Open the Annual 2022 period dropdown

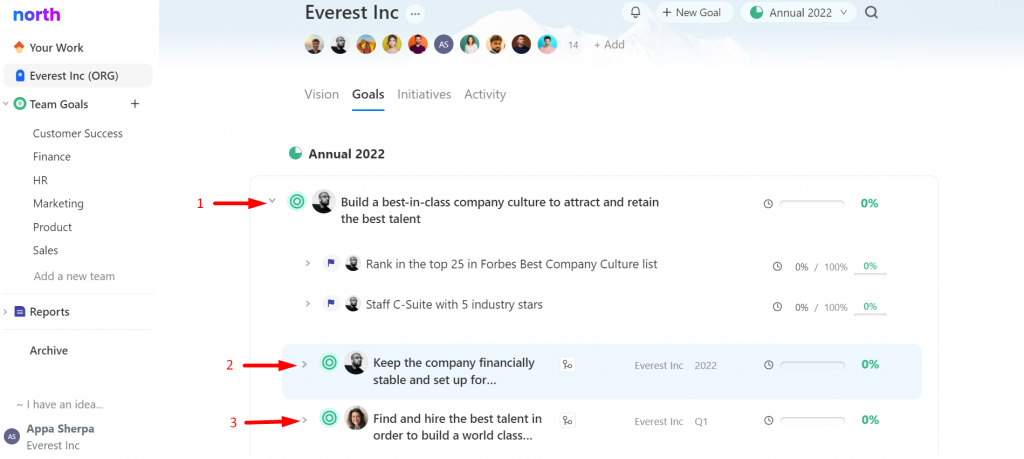point(798,12)
